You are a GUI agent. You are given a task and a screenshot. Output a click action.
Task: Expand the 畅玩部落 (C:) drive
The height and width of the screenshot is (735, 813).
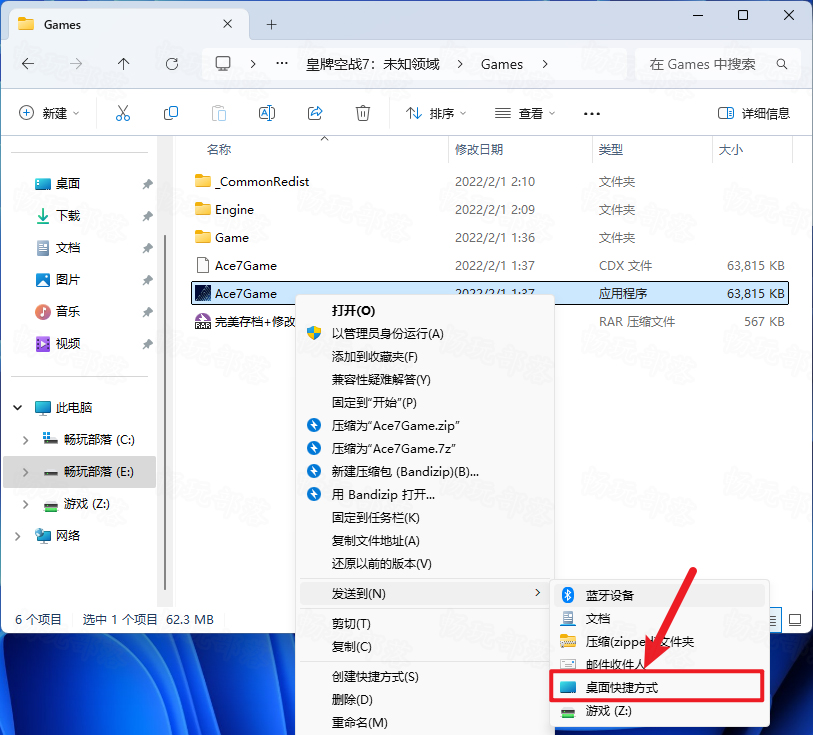(25, 440)
